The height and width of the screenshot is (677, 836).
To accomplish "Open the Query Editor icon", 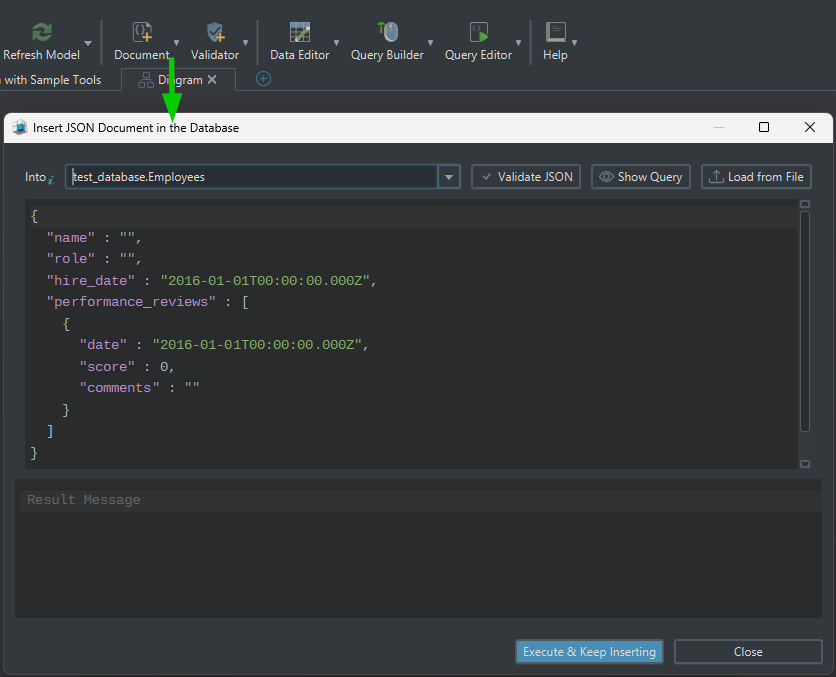I will [x=479, y=32].
